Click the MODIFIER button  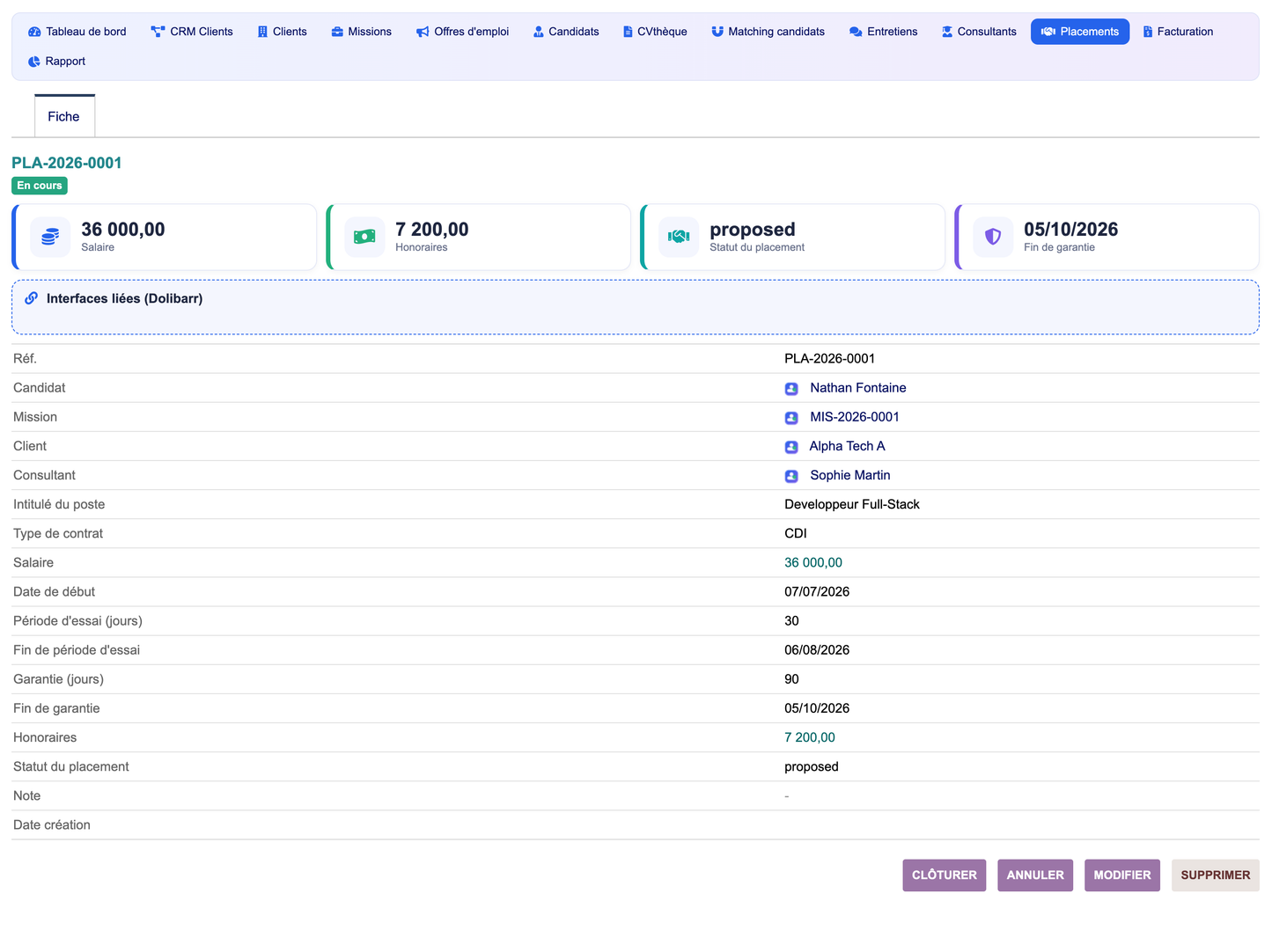point(1122,875)
